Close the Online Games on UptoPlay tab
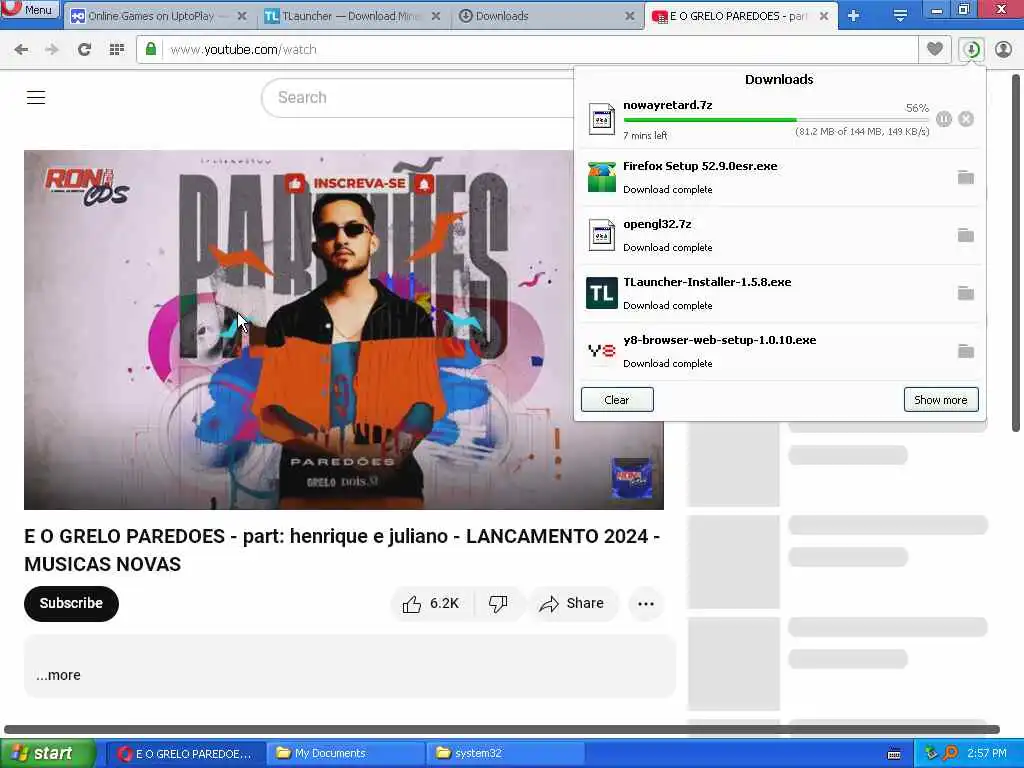 pyautogui.click(x=242, y=16)
